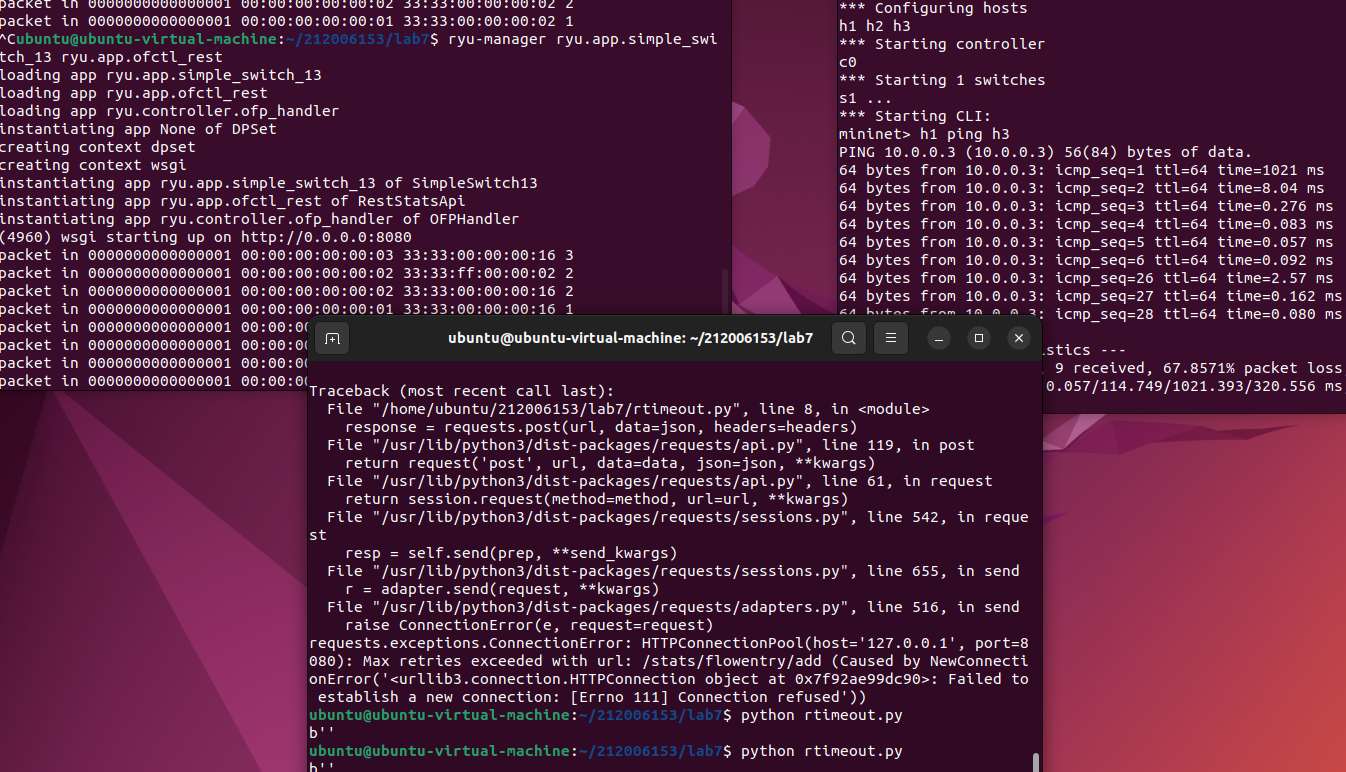Click the 'ryu-manager ryu.app.simple_swi' command in left terminal
Viewport: 1346px width, 772px height.
coord(583,39)
